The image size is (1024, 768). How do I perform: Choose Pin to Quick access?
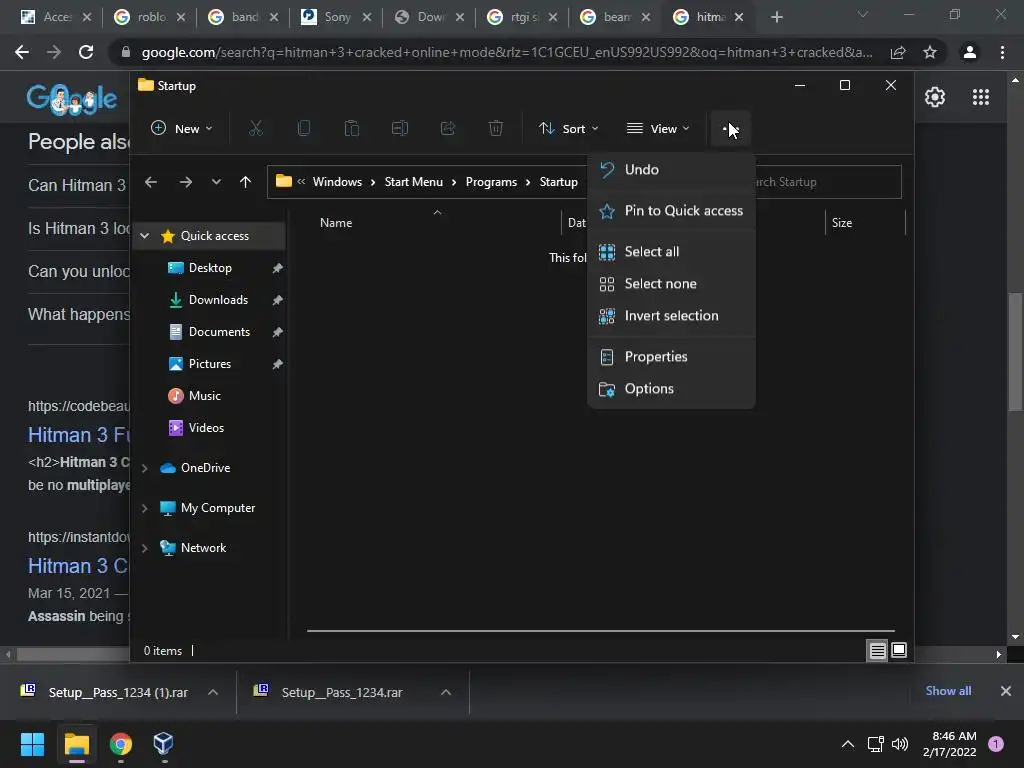[671, 211]
